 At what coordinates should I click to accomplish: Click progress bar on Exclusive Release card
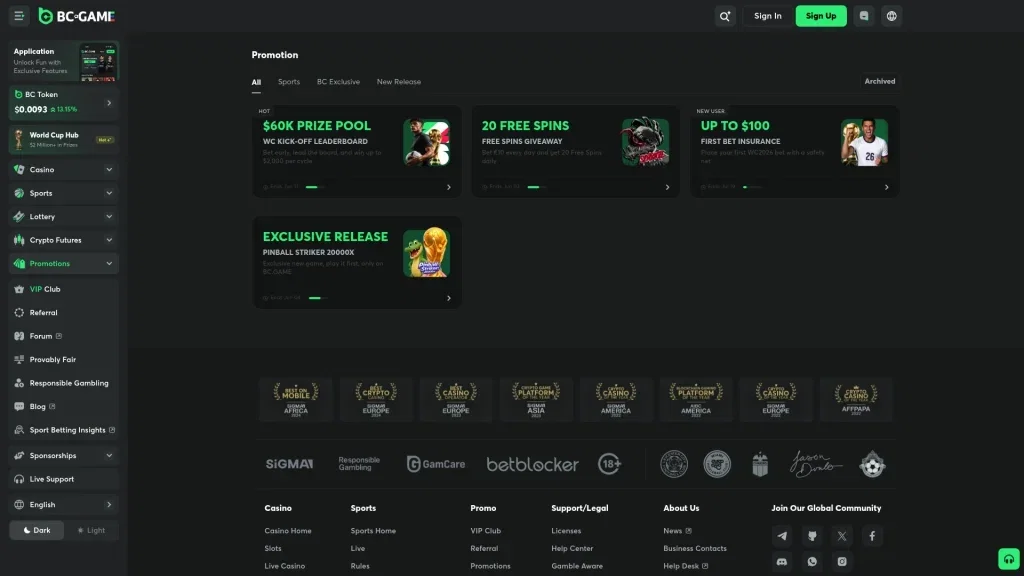[x=316, y=298]
